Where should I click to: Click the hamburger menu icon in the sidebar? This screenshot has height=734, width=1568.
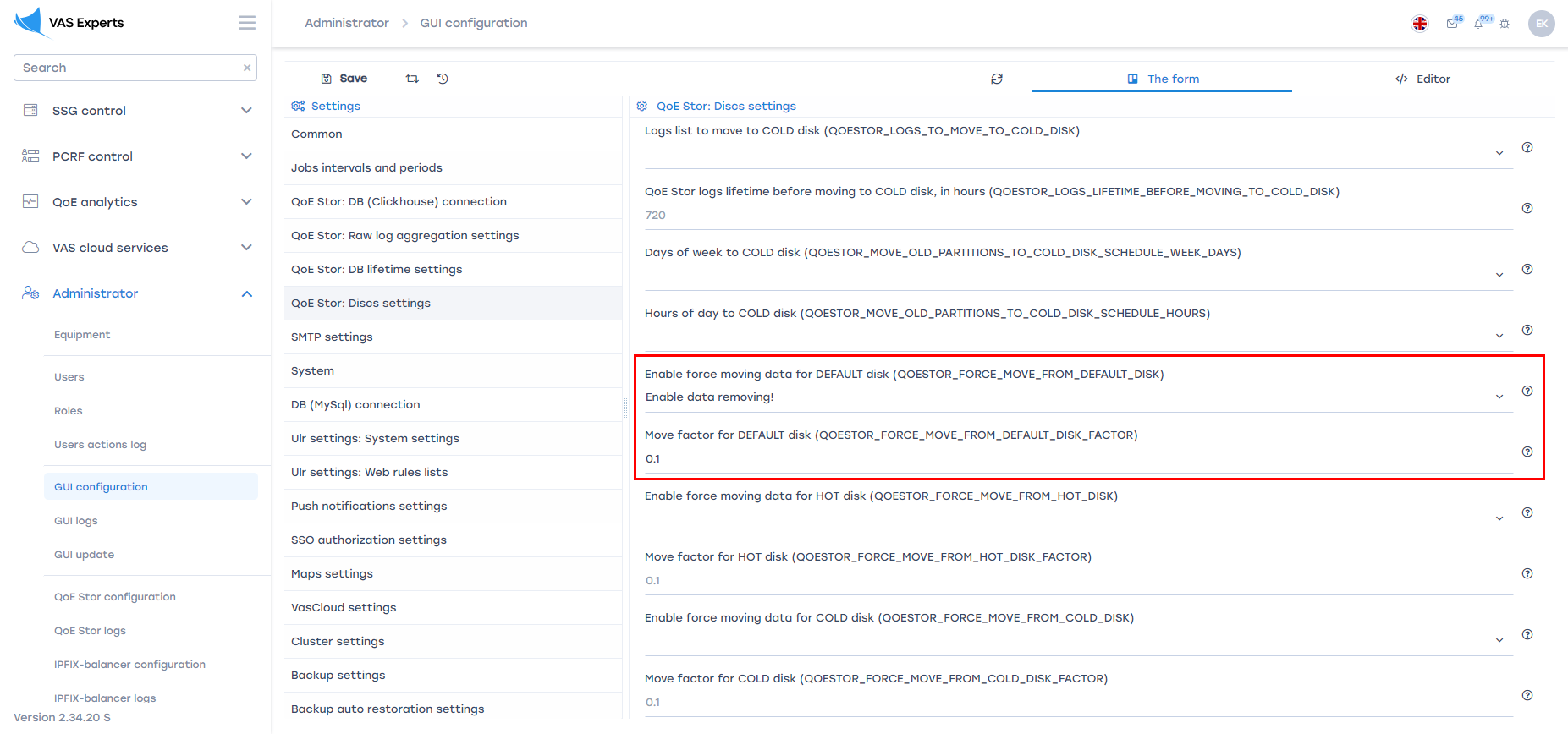[247, 22]
